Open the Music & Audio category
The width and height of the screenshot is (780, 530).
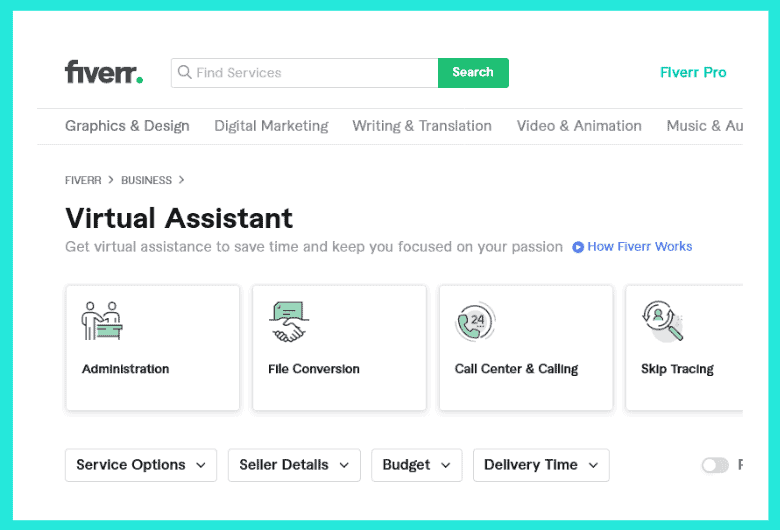(704, 126)
